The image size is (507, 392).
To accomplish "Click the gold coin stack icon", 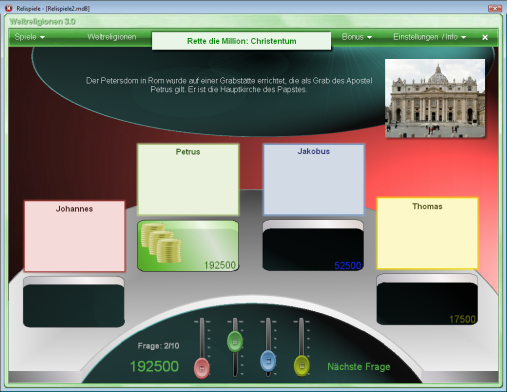I will click(162, 243).
